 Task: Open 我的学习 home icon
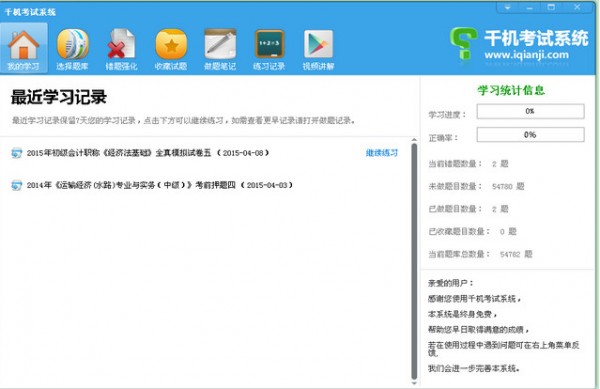coord(23,48)
